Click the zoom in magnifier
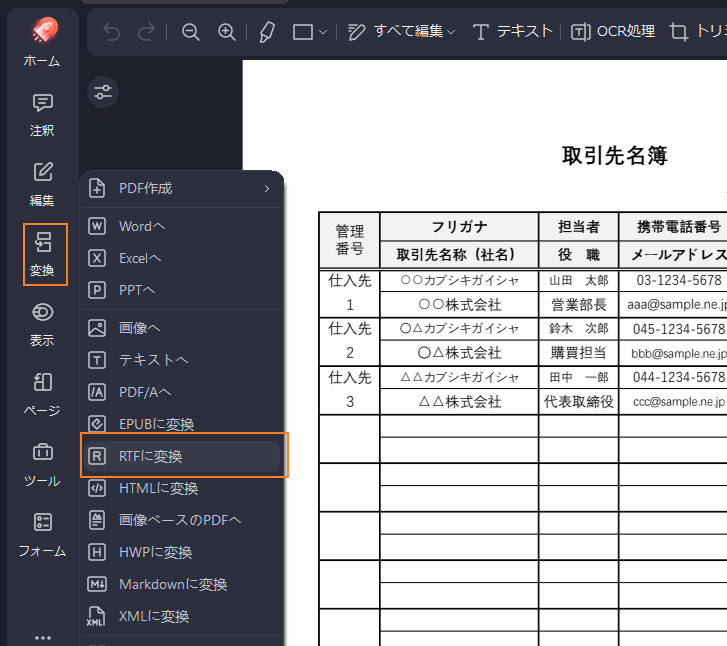The width and height of the screenshot is (727, 646). coord(227,32)
